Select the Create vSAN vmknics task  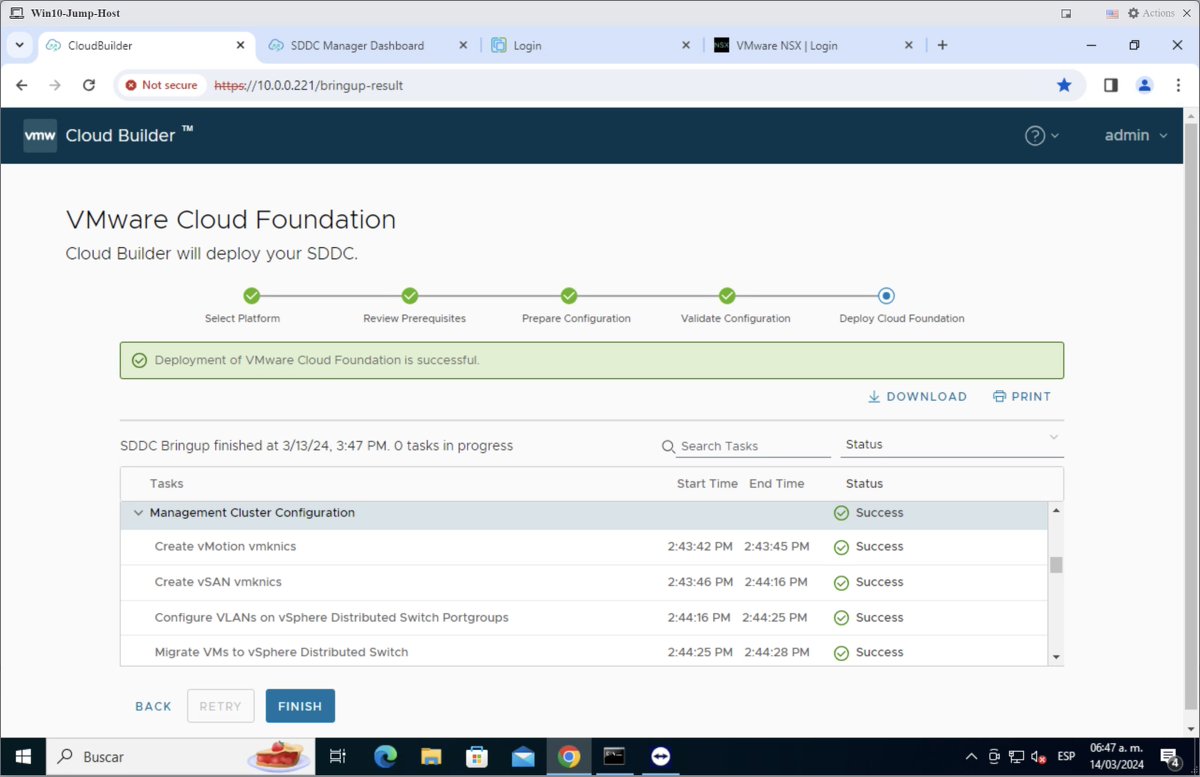584,582
